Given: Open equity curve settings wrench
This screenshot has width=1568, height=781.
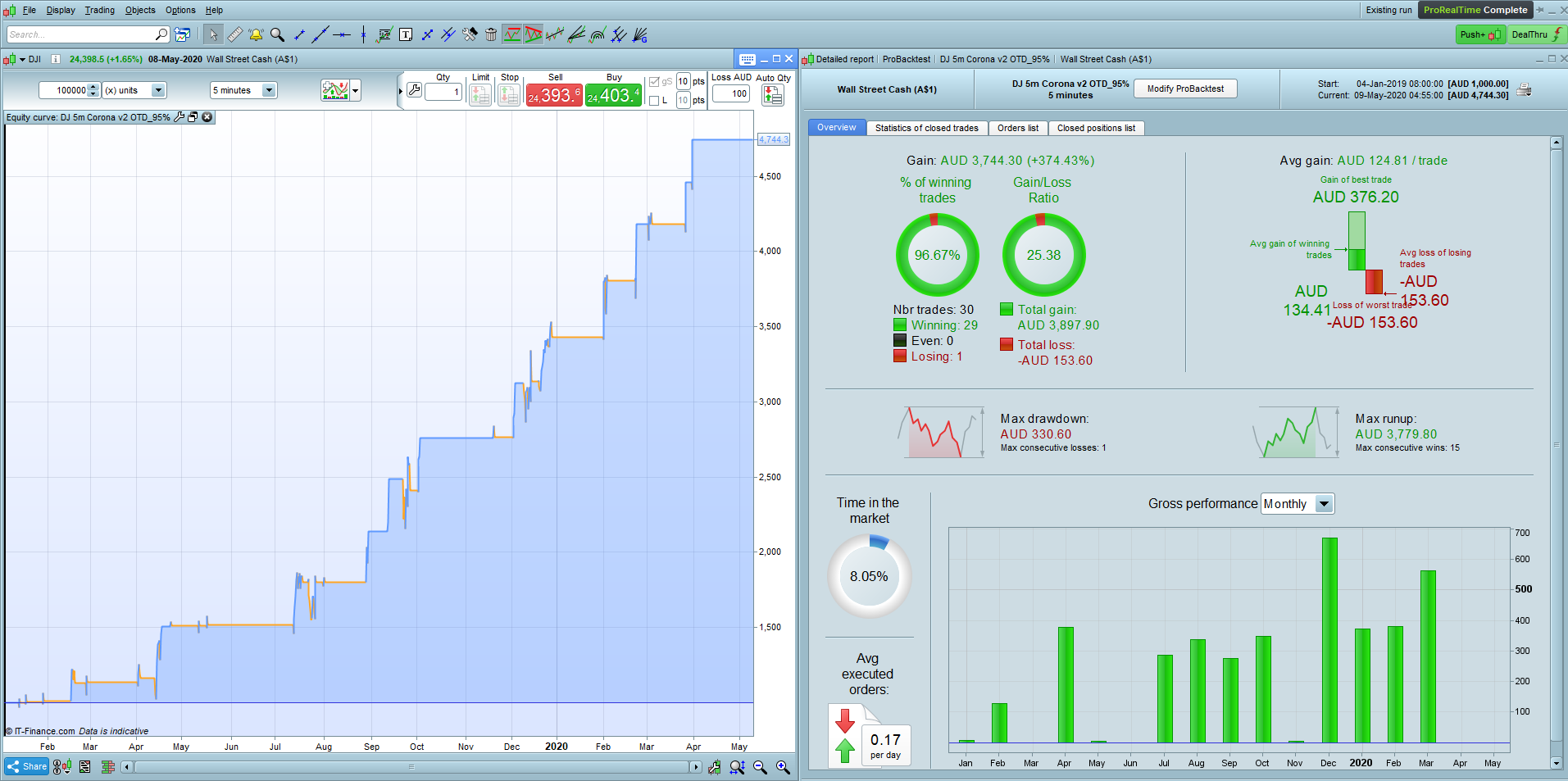Looking at the screenshot, I should pos(180,117).
